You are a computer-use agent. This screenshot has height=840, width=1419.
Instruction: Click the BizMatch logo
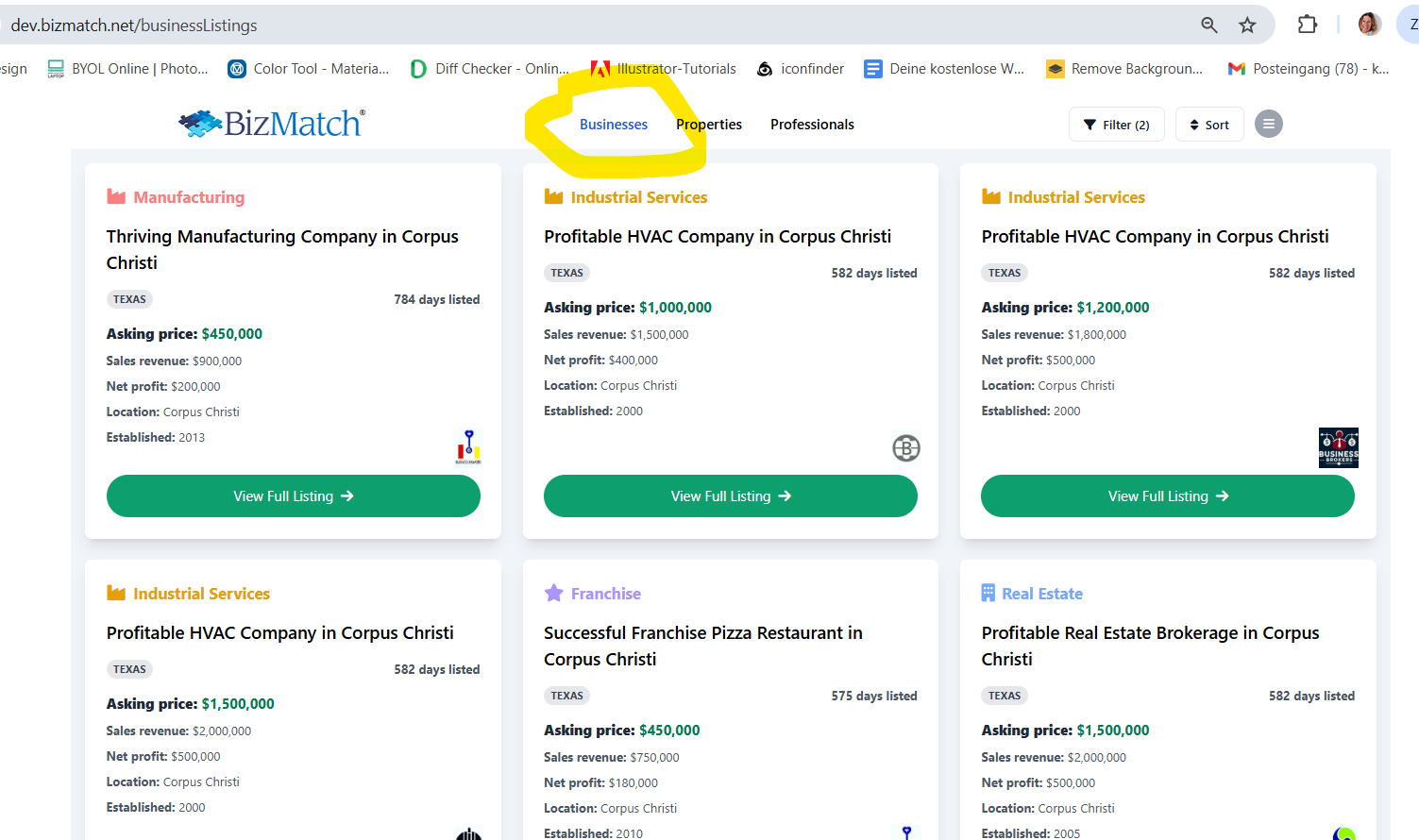point(271,124)
